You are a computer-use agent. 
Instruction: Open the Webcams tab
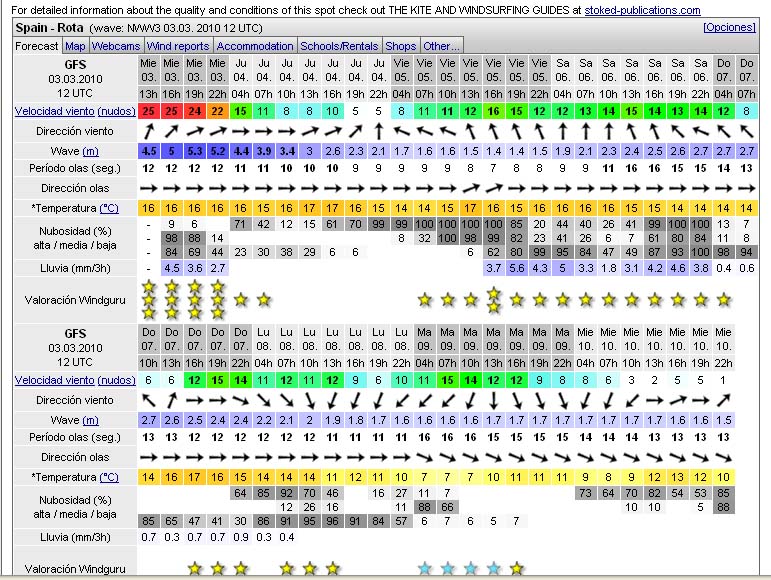click(116, 46)
